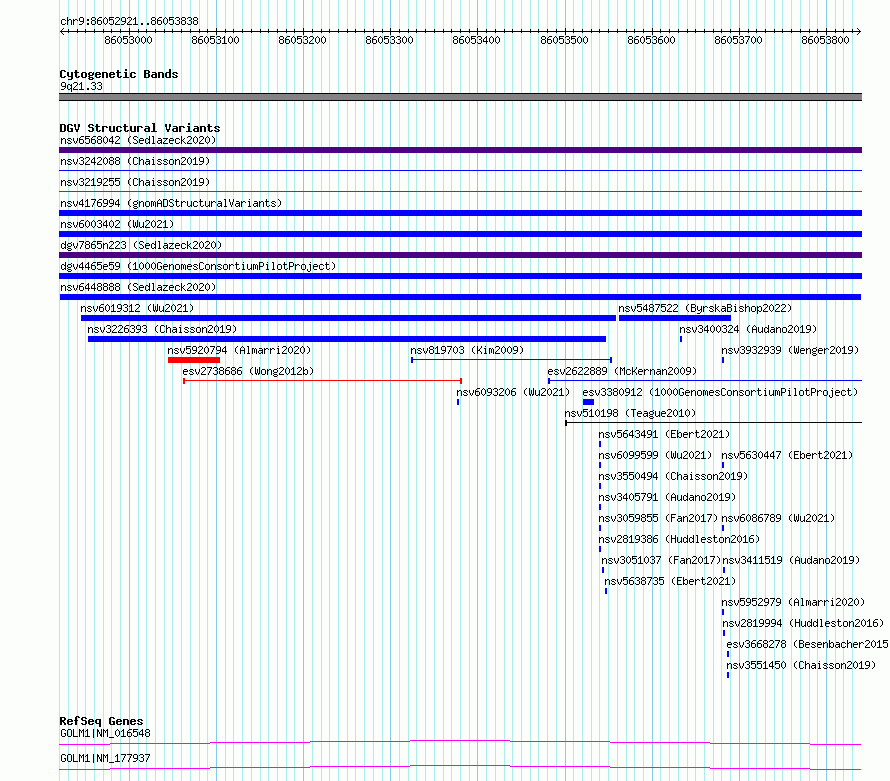This screenshot has height=781, width=890.
Task: Select dgv4465e59 1000GenomesConsortiumPilotProject label
Action: tap(198, 266)
